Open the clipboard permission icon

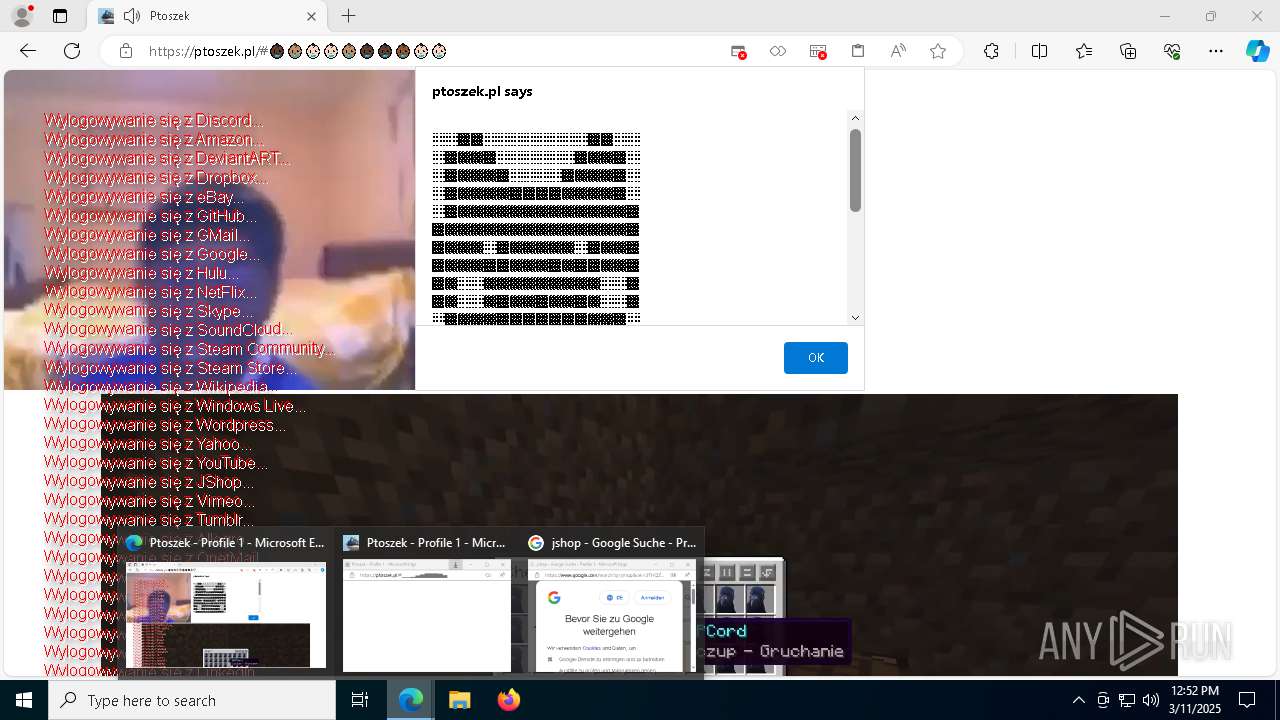(x=858, y=51)
